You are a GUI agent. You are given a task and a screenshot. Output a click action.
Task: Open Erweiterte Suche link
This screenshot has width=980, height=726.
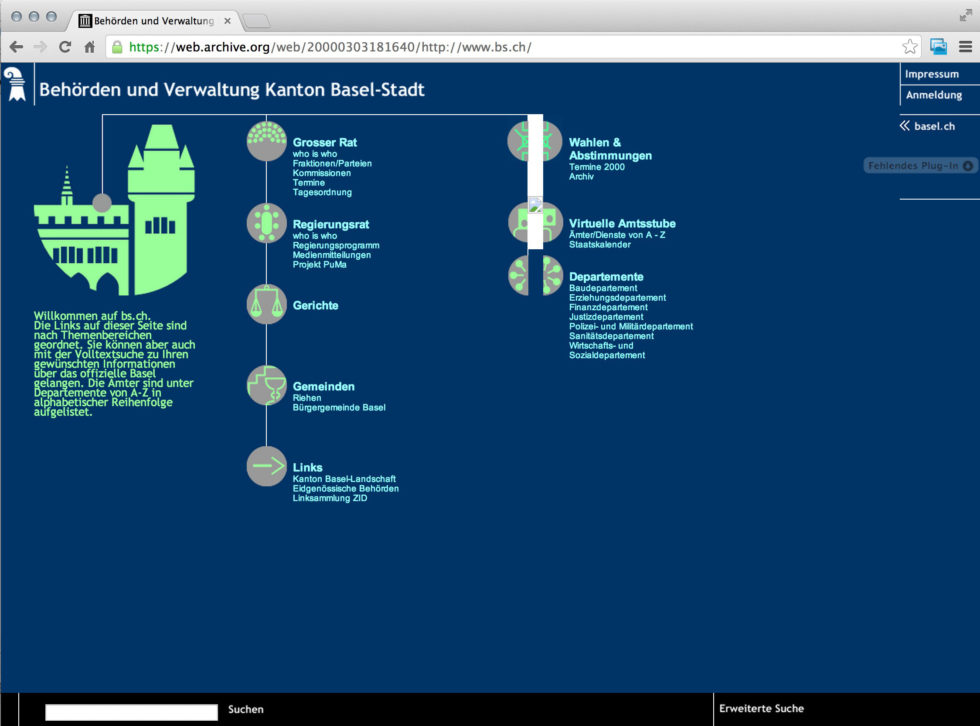pos(761,709)
